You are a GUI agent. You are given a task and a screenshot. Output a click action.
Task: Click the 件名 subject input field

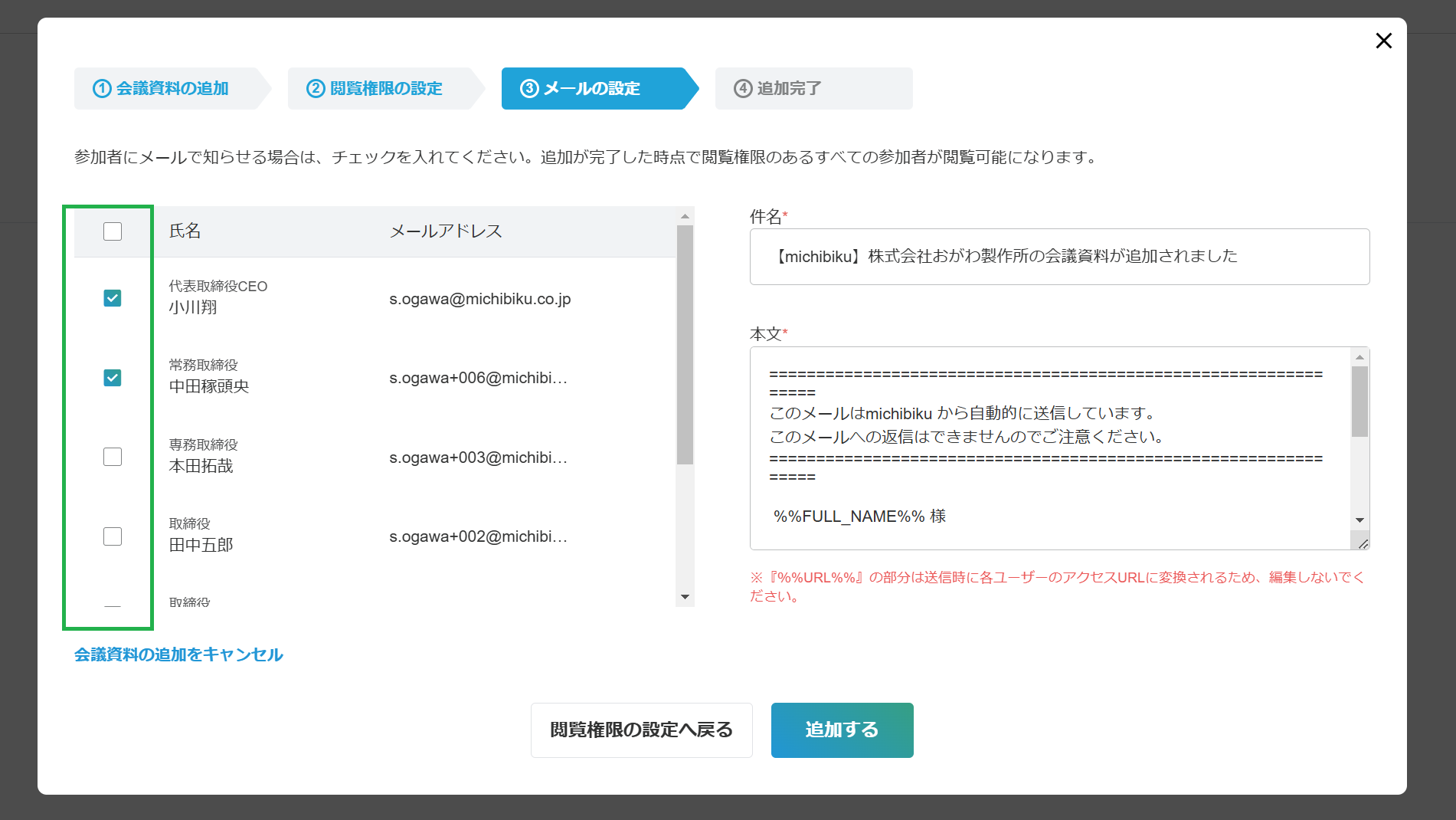pyautogui.click(x=1059, y=257)
